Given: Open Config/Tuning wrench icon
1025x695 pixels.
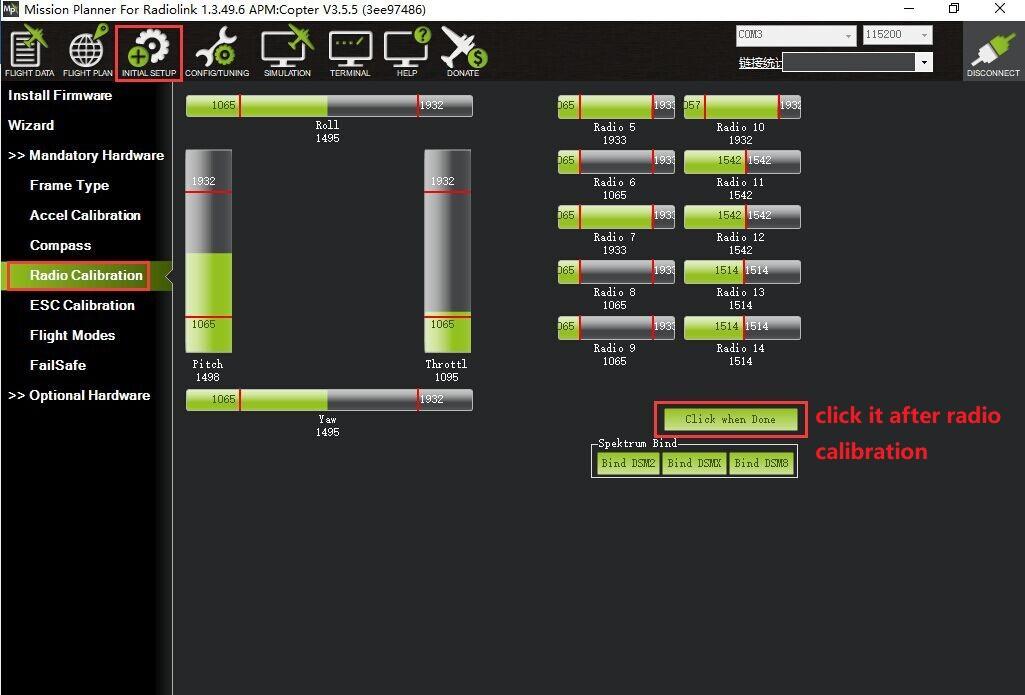Looking at the screenshot, I should 216,52.
